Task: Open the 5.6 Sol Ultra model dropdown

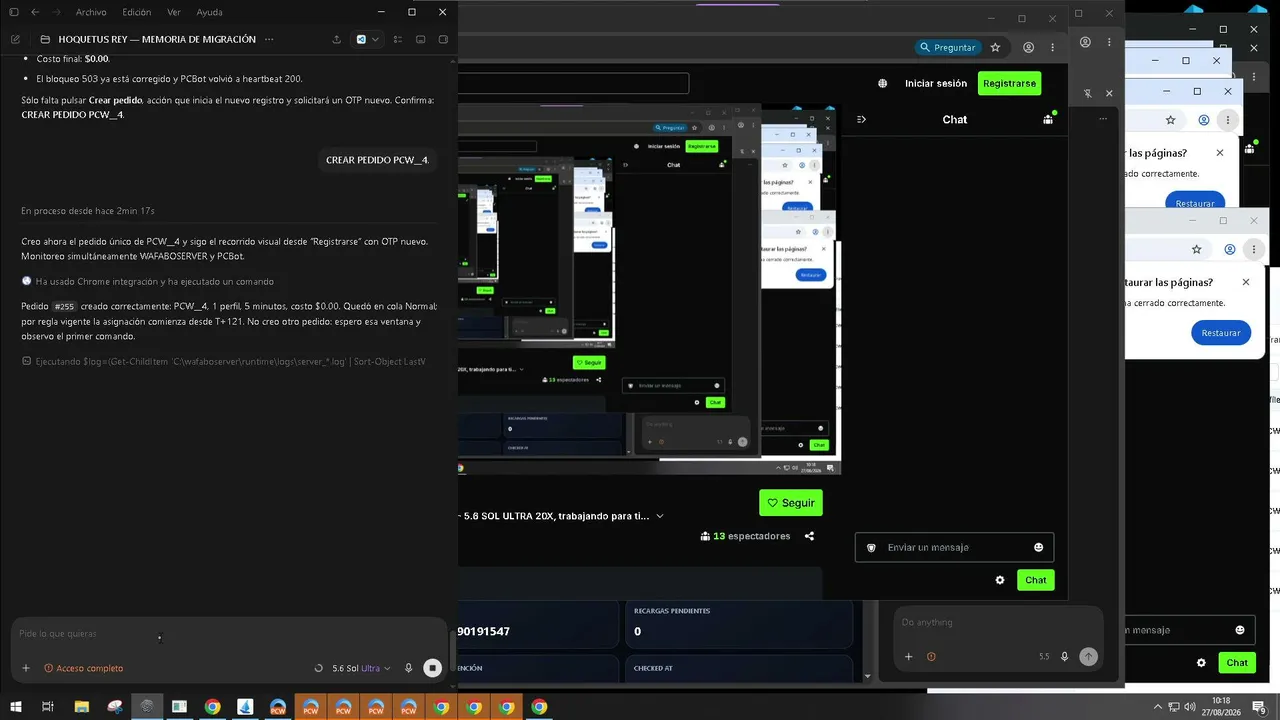Action: (x=360, y=668)
